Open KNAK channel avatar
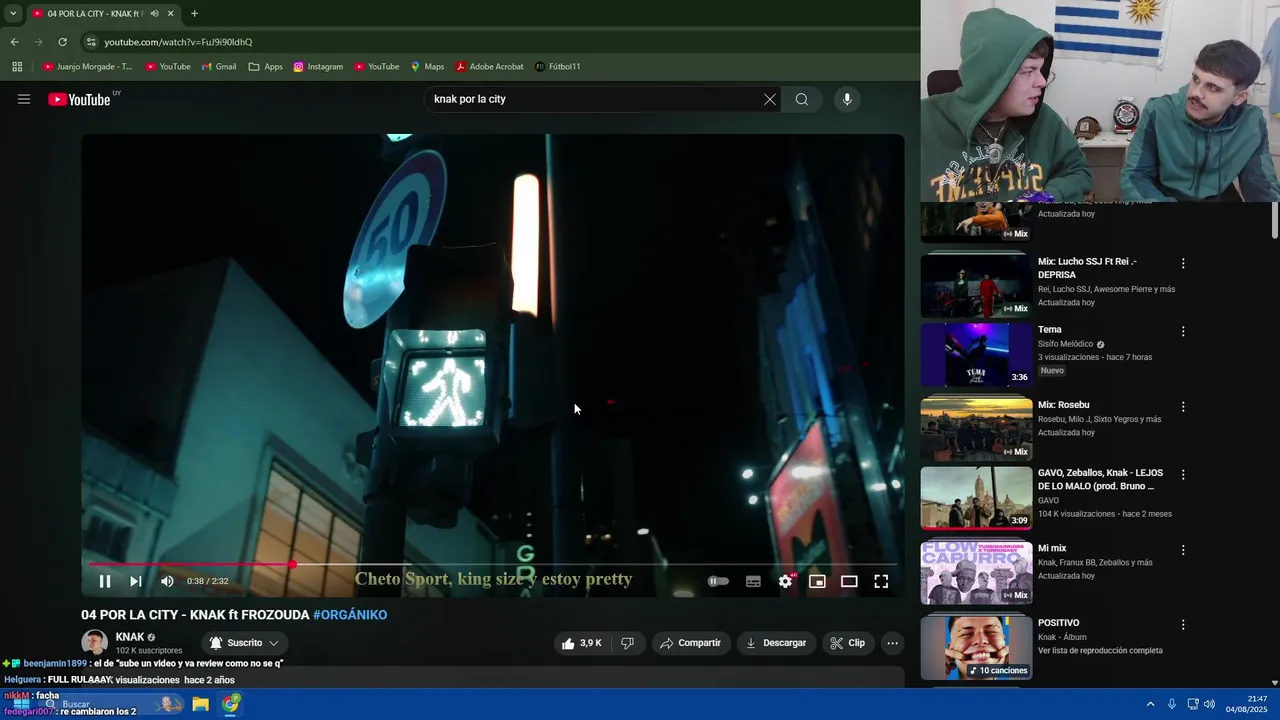This screenshot has width=1280, height=720. tap(94, 643)
